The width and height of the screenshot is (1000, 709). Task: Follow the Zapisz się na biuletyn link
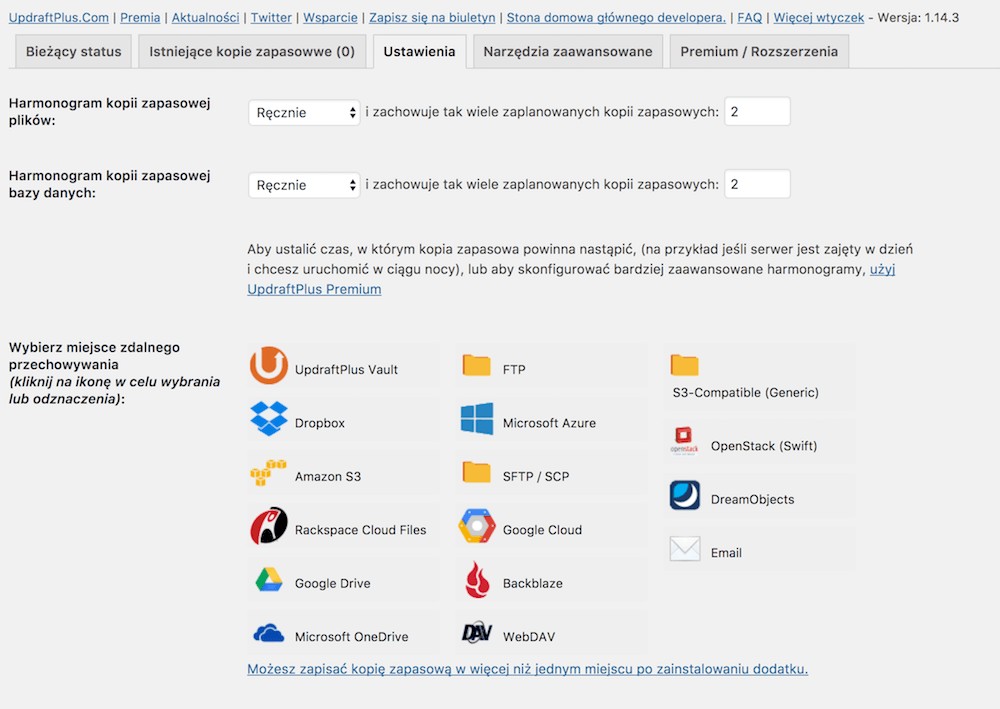(432, 18)
